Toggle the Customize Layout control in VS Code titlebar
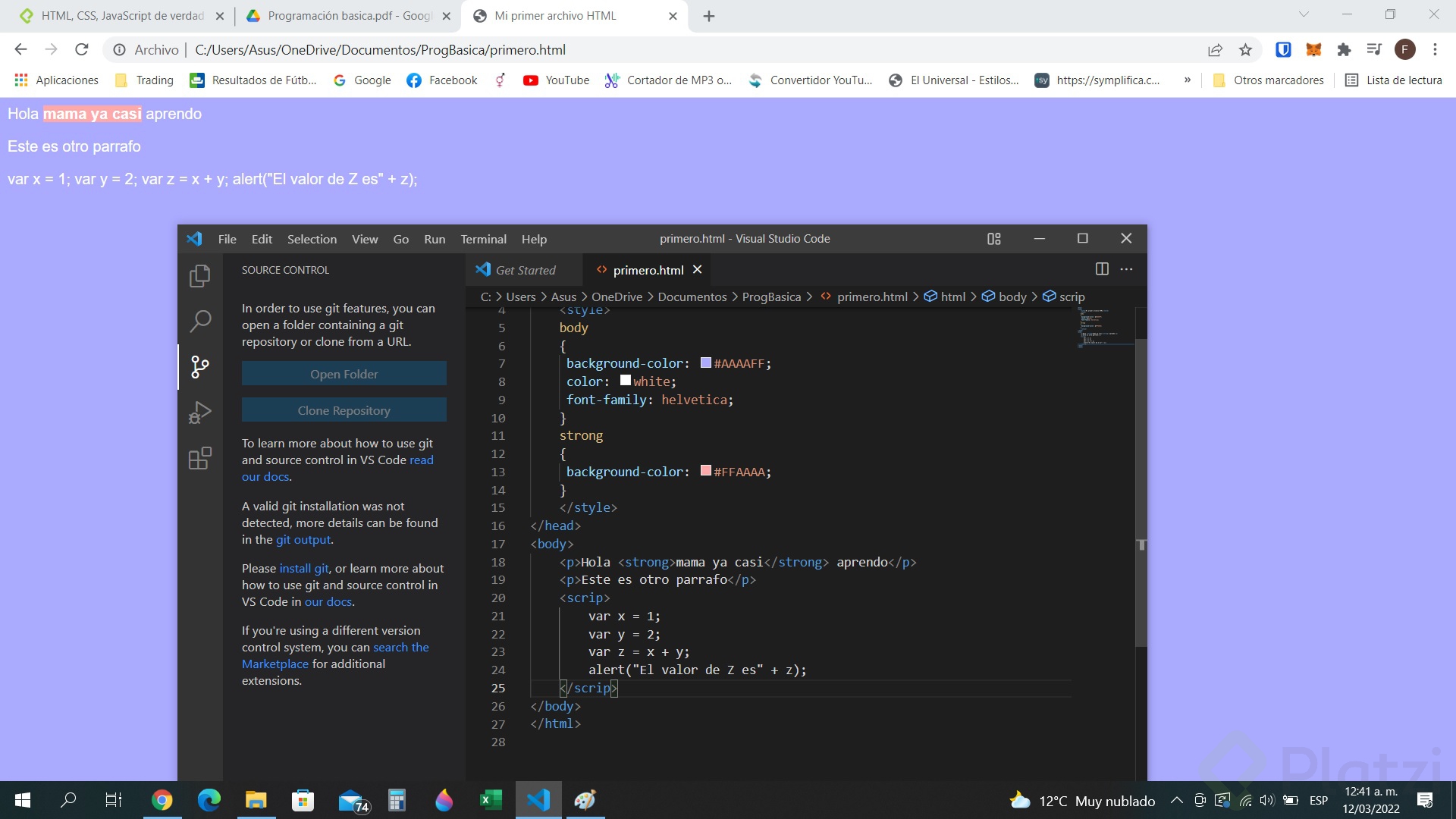Screen dimensions: 1456x819 pos(993,238)
